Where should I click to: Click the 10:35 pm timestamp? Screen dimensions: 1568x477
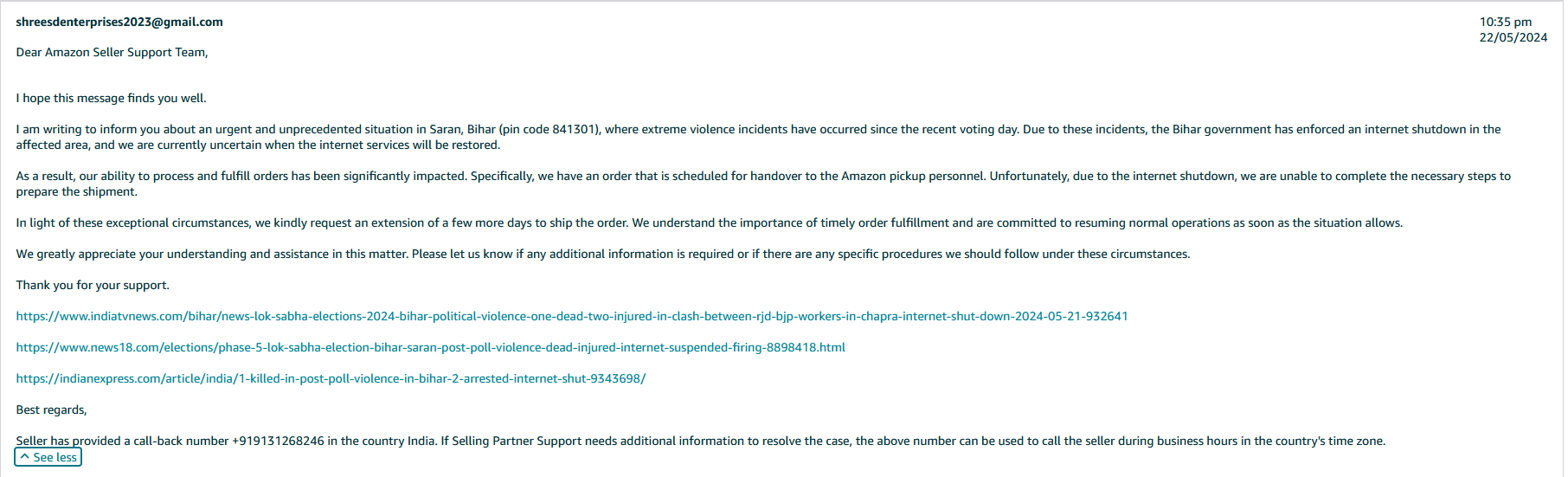pyautogui.click(x=1506, y=22)
